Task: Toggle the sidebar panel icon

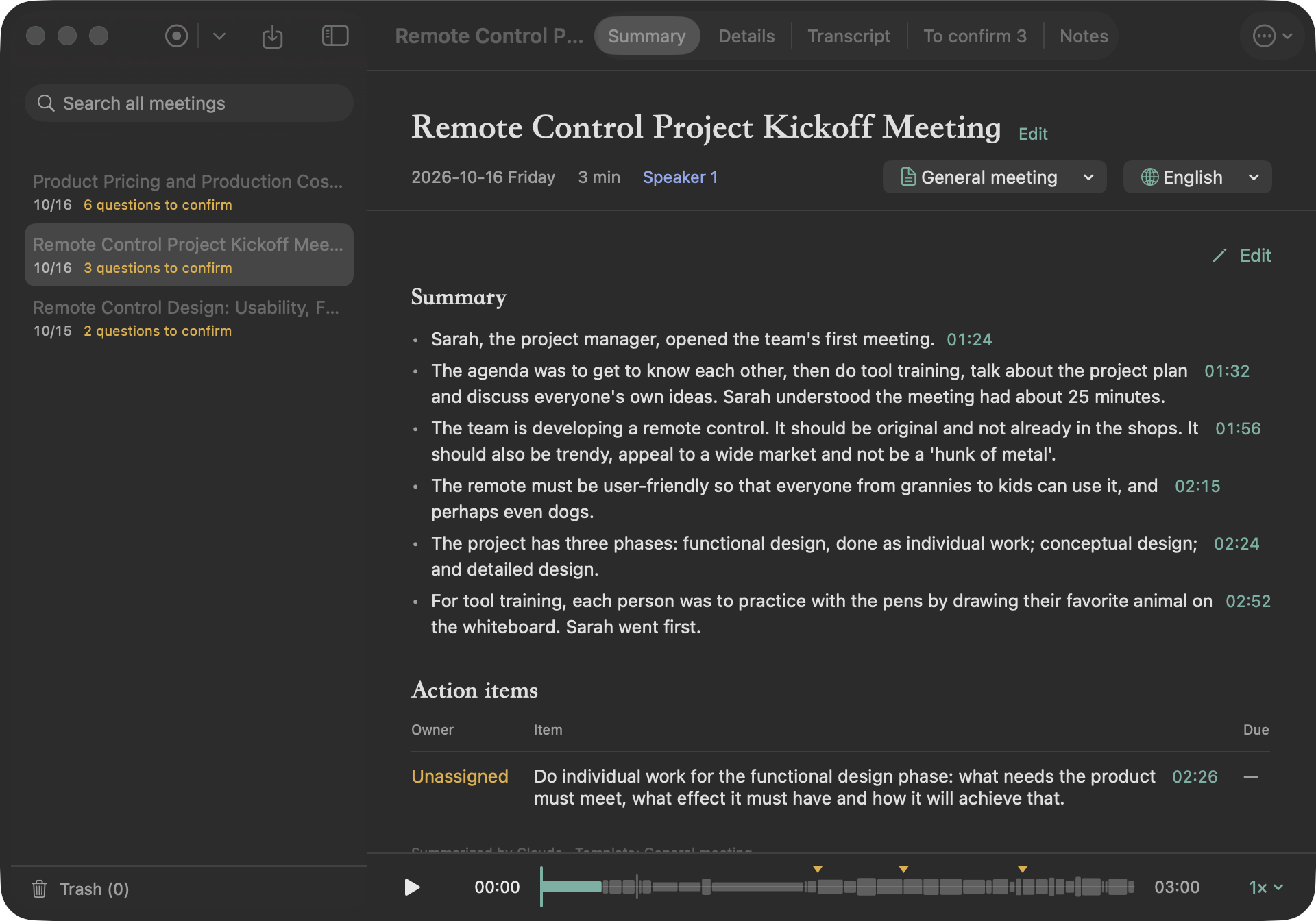Action: coord(335,36)
